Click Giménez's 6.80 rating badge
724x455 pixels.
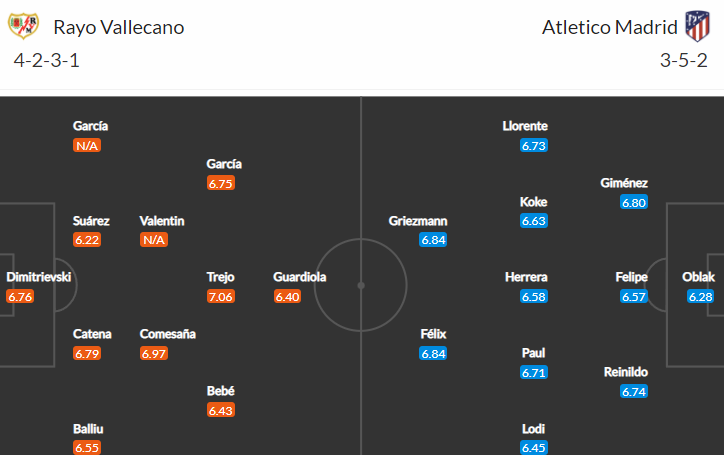(634, 202)
